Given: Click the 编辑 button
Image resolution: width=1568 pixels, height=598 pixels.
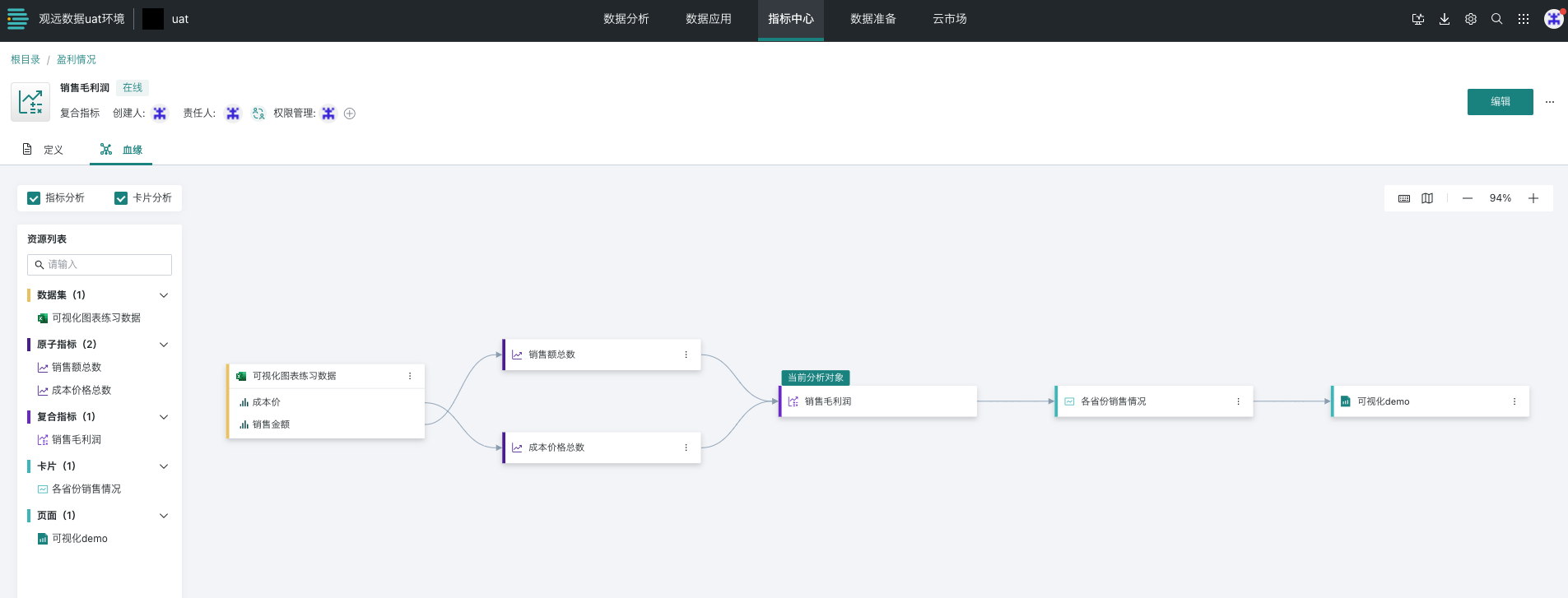Looking at the screenshot, I should click(1500, 102).
